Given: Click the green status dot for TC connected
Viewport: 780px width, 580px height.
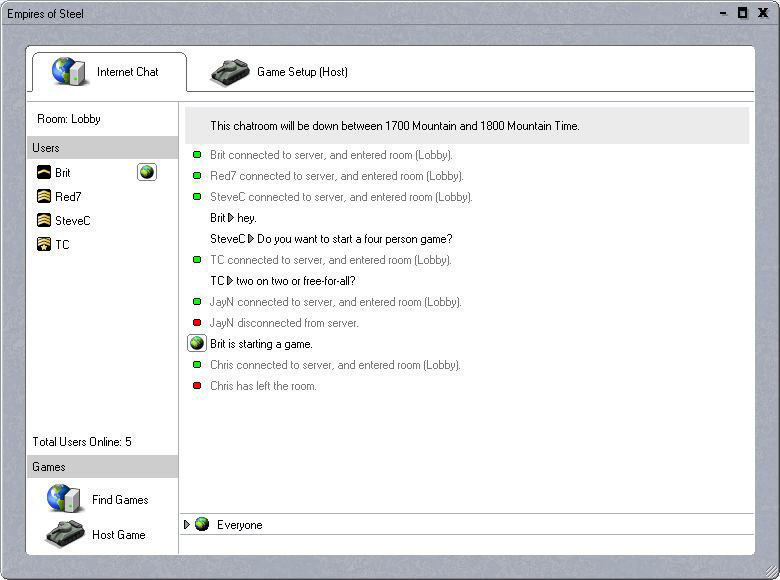Looking at the screenshot, I should tap(197, 260).
